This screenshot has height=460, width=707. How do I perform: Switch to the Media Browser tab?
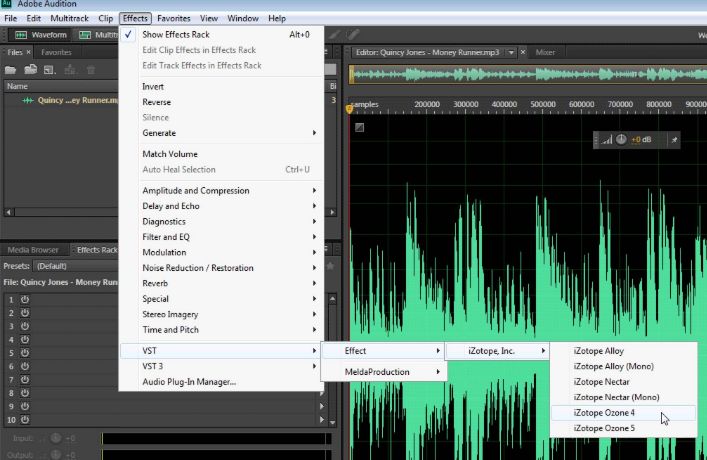33,250
